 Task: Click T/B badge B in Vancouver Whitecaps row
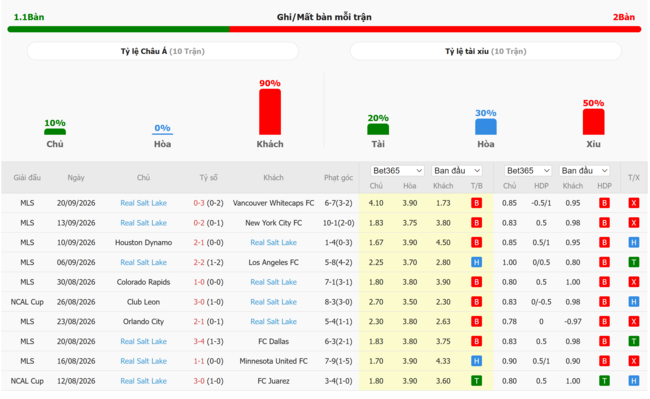tap(476, 203)
